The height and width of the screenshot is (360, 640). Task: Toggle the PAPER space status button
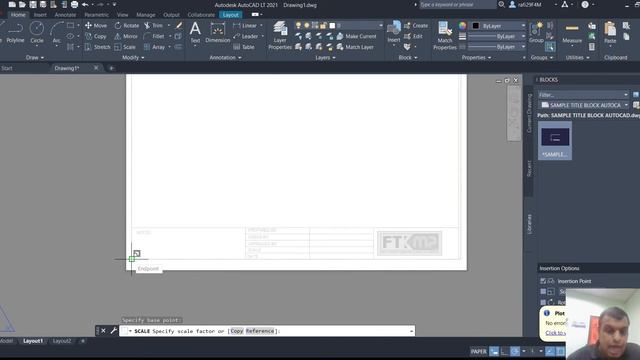point(478,351)
